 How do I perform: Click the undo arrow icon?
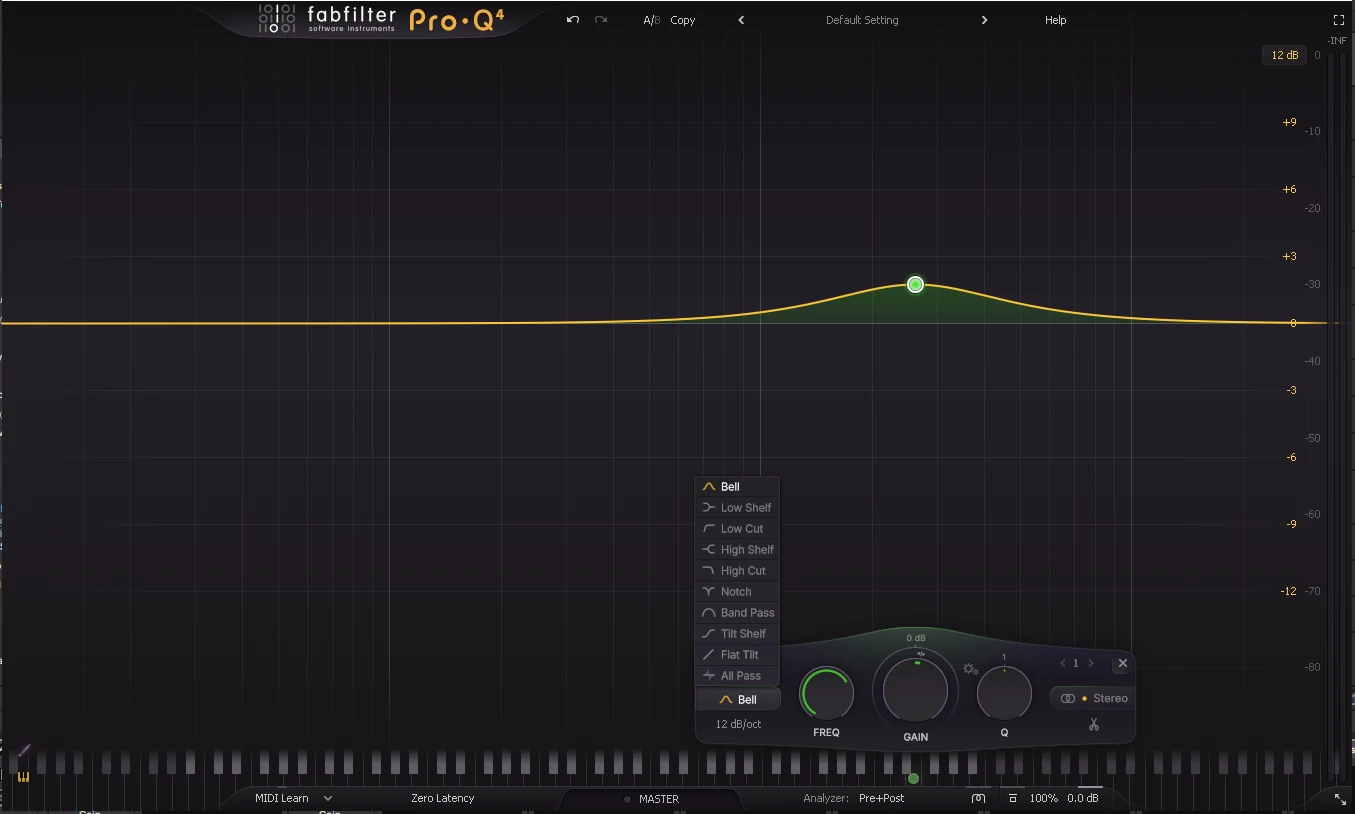[573, 20]
